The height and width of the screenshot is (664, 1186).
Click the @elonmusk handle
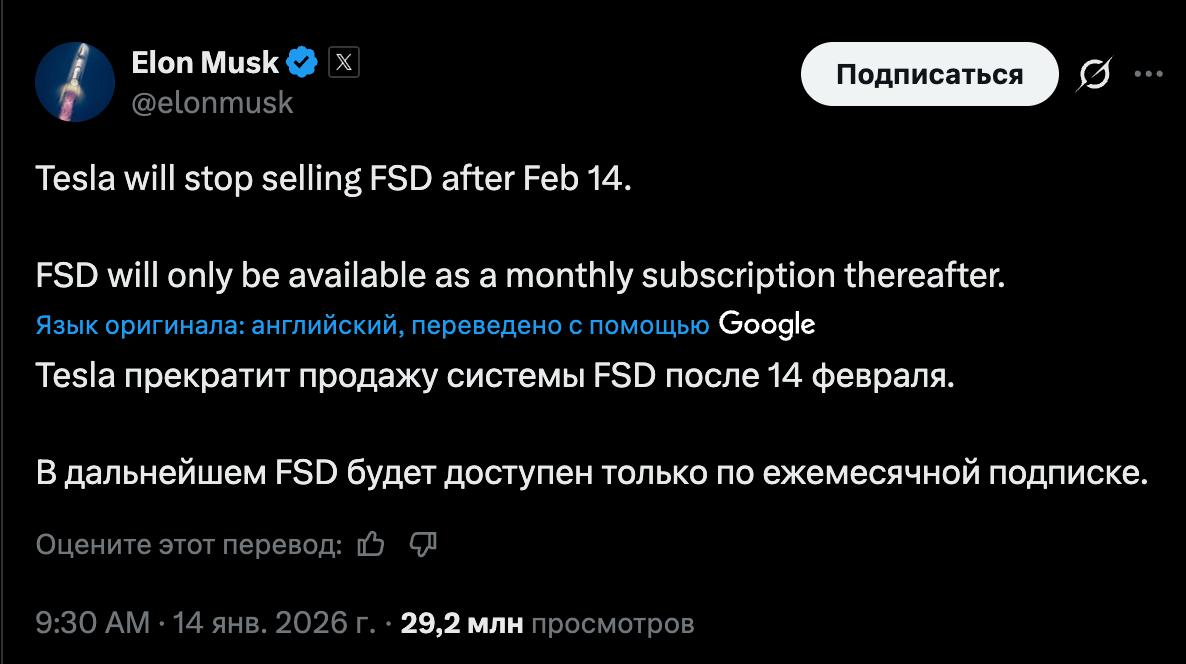click(x=210, y=100)
